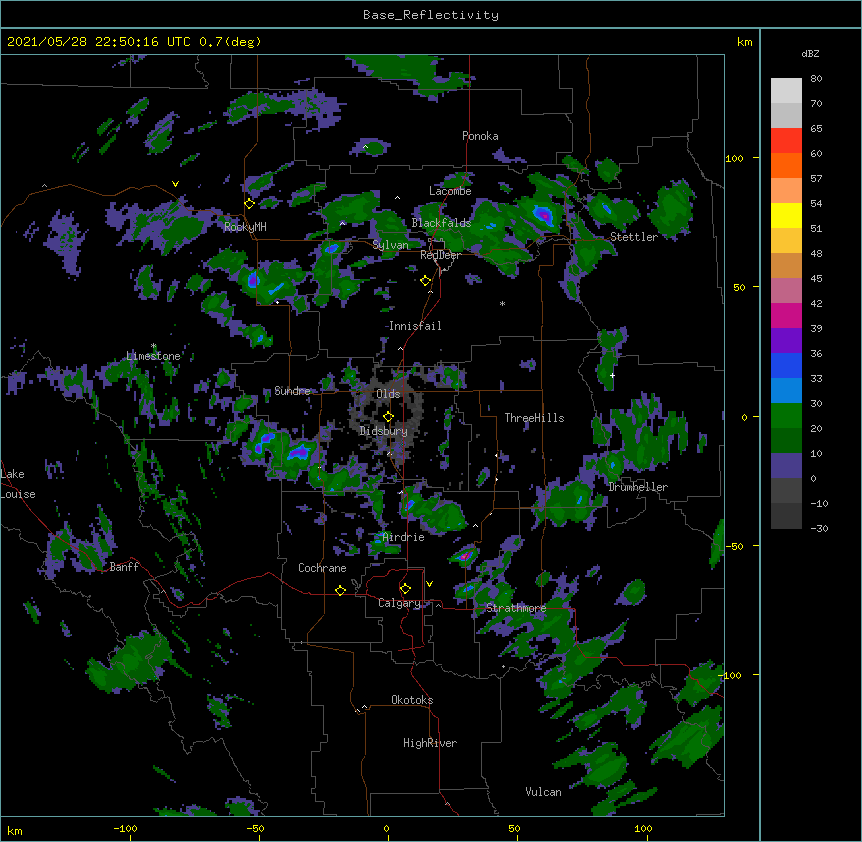Click the white plus marker north of Drumheller
862x842 pixels.
point(612,375)
